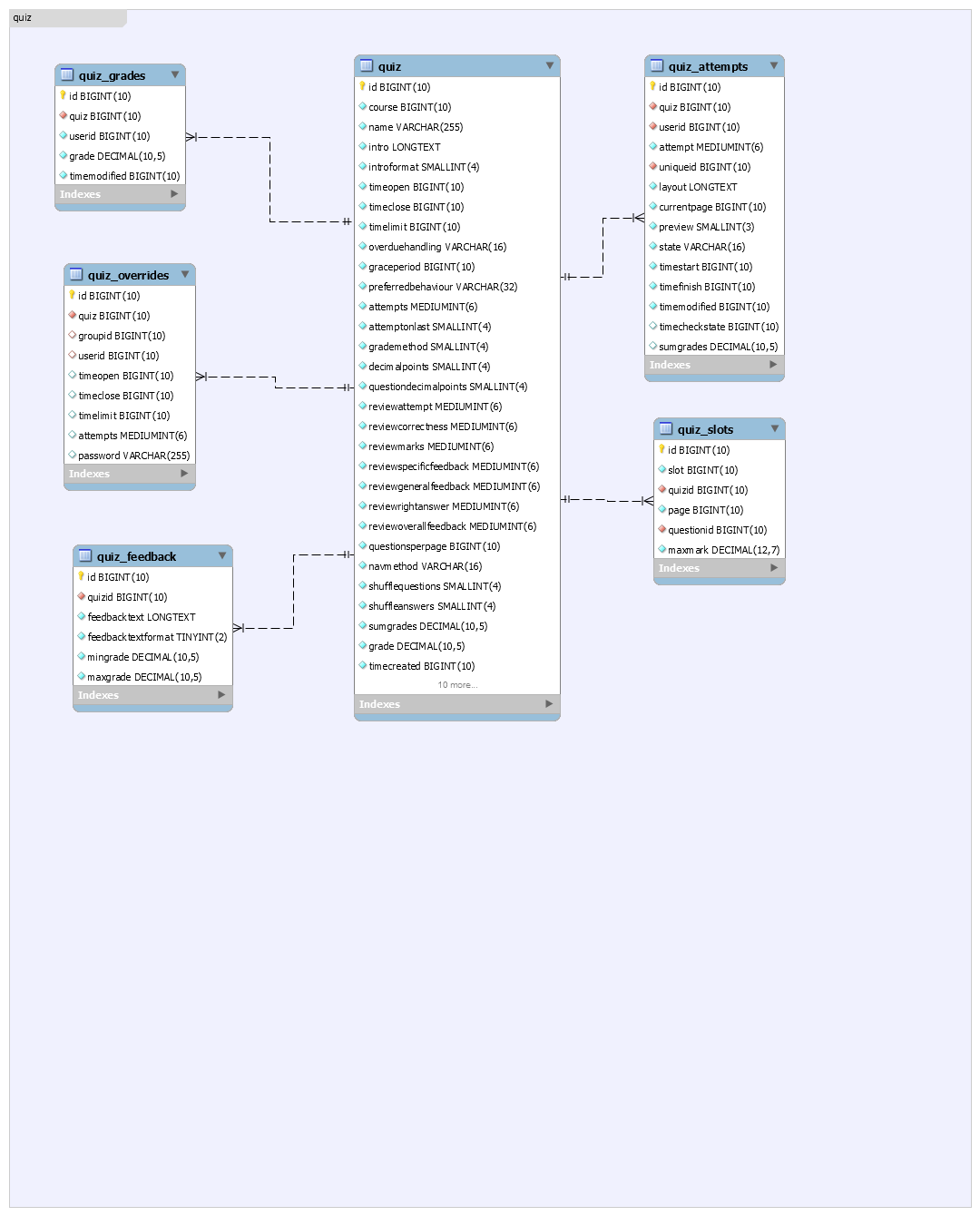The height and width of the screenshot is (1216, 980).
Task: Expand Indexes section of quiz table
Action: coord(549,704)
